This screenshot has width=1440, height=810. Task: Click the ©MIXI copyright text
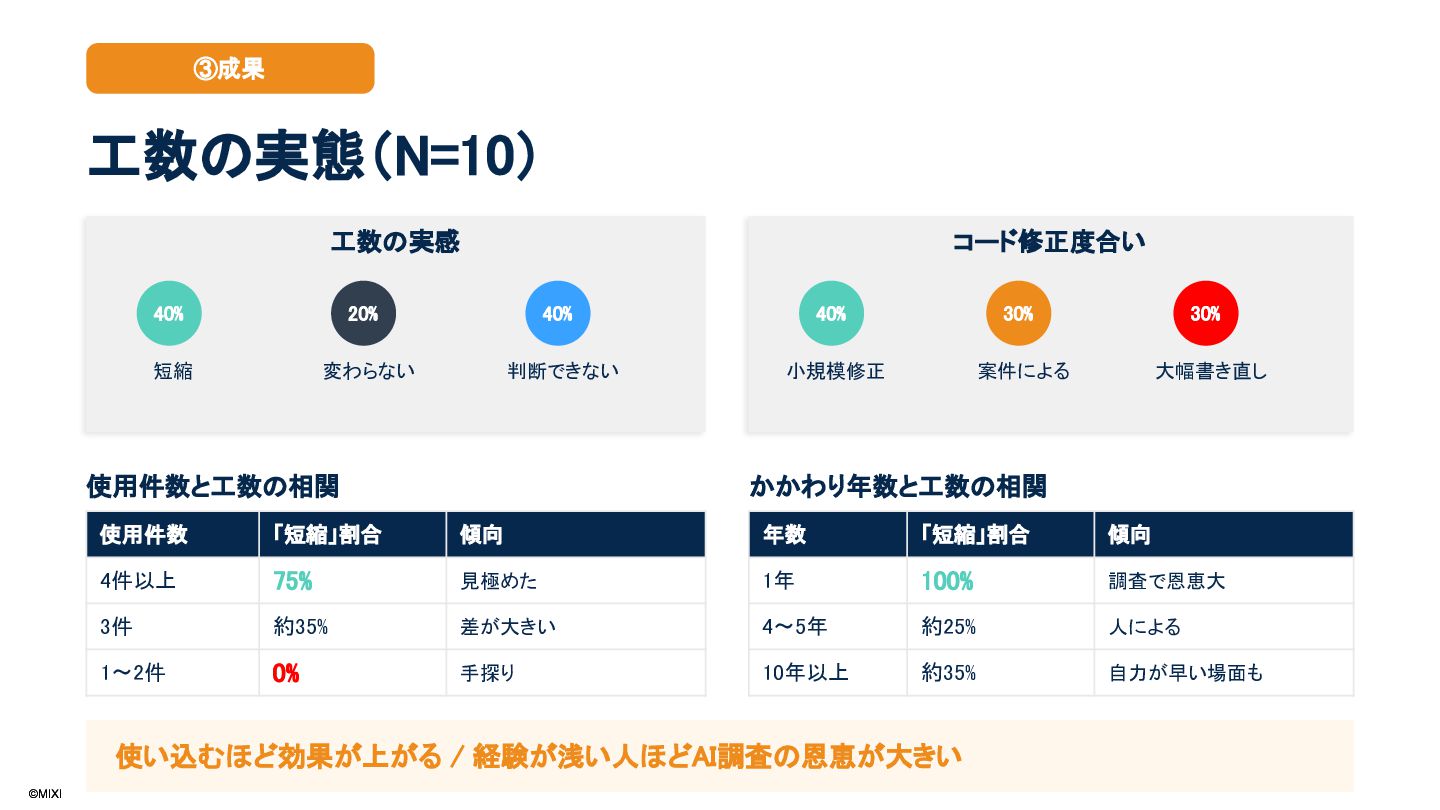[x=45, y=794]
